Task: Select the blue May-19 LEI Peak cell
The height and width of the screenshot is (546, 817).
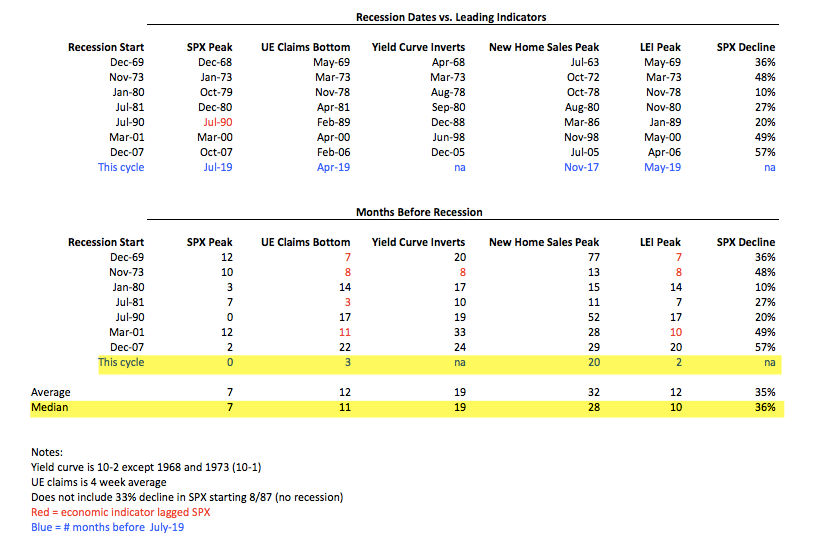Action: click(x=662, y=167)
